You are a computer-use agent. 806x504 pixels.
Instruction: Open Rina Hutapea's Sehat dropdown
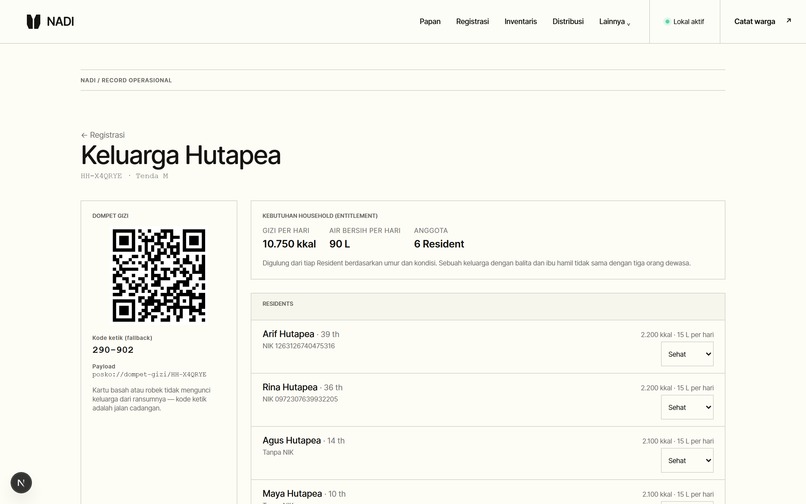687,407
